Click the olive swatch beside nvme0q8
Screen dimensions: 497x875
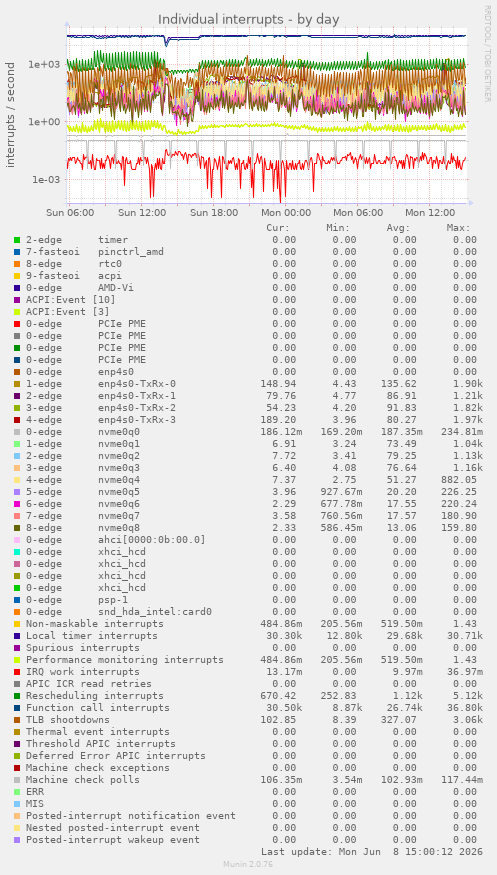coord(17,528)
